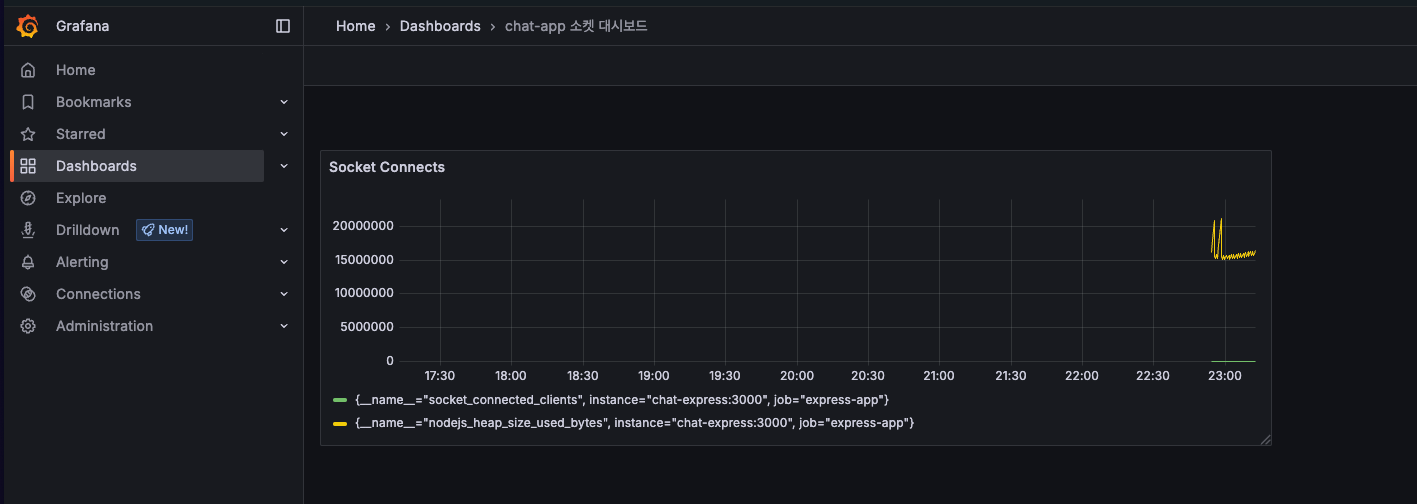Click the Home house icon in sidebar

point(28,70)
